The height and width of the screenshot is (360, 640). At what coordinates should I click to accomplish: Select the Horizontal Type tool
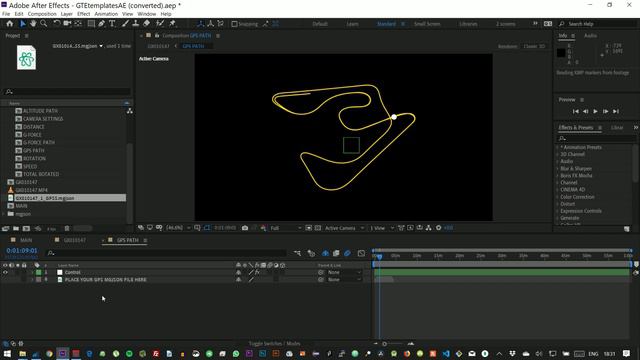[x=112, y=24]
